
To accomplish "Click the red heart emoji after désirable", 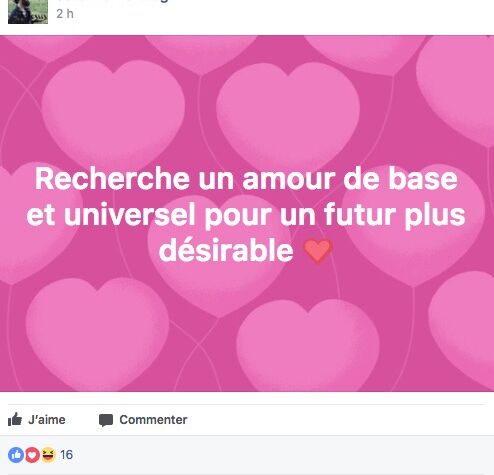I will [x=318, y=251].
